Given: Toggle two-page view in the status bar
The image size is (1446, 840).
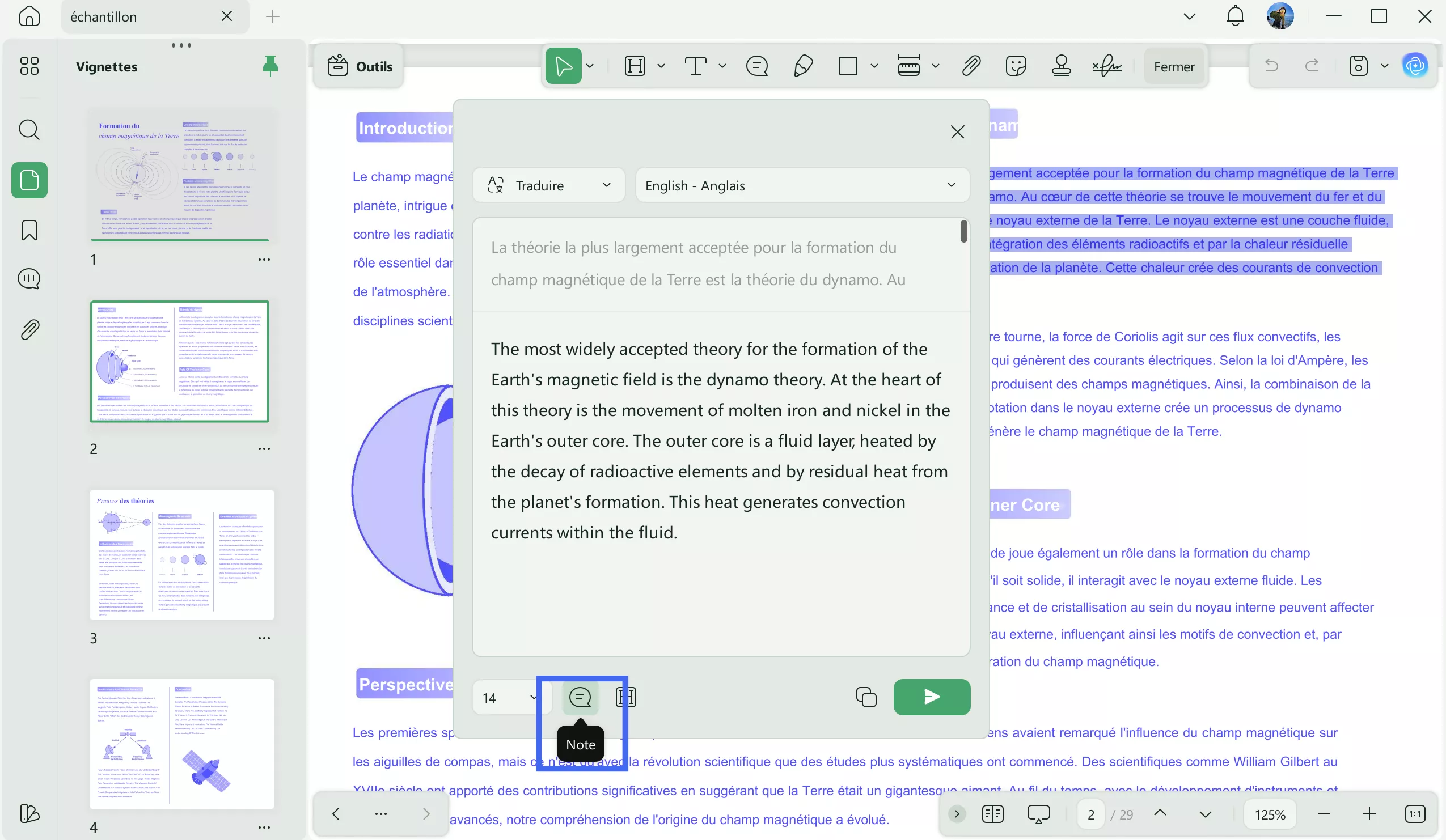Looking at the screenshot, I should click(992, 813).
